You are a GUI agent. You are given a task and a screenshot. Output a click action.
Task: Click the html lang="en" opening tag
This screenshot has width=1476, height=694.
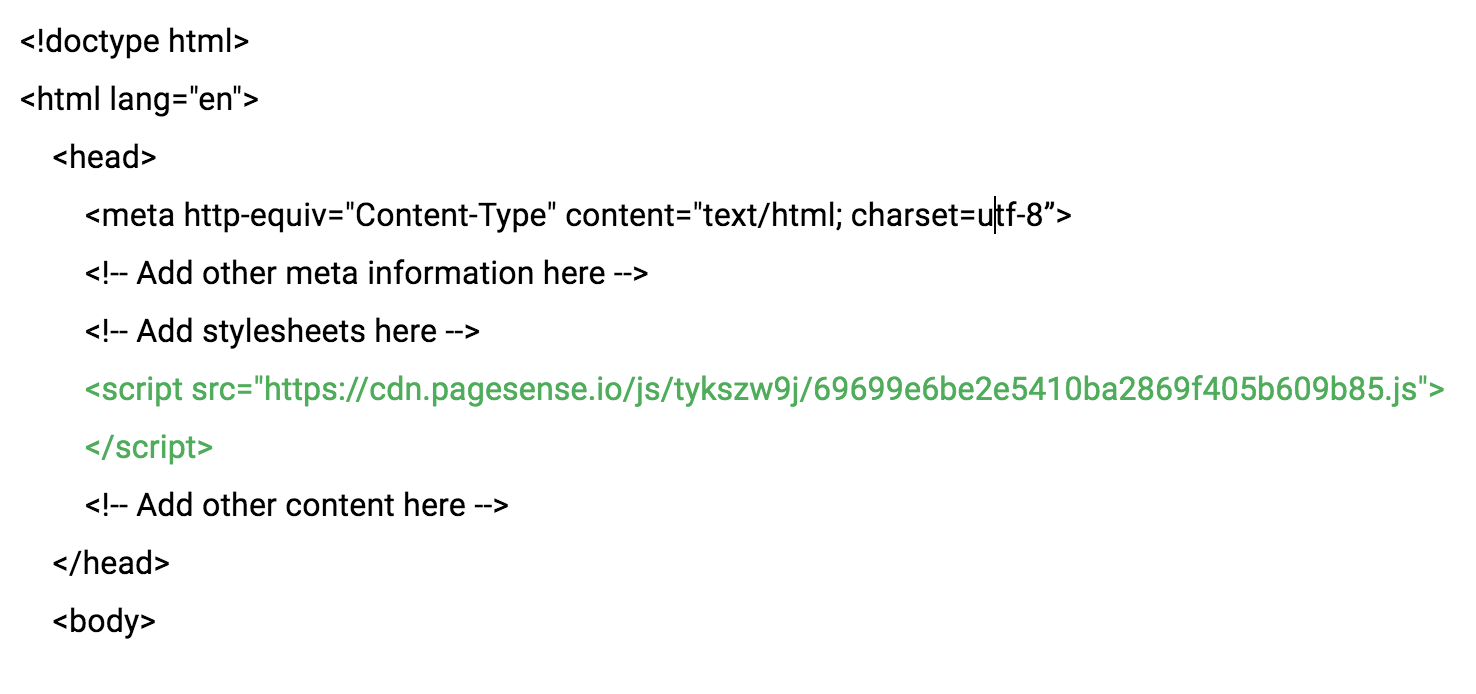139,100
